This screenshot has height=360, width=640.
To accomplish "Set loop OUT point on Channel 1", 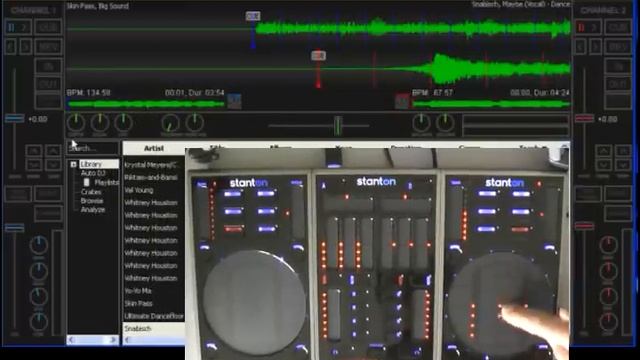I will coord(49,84).
